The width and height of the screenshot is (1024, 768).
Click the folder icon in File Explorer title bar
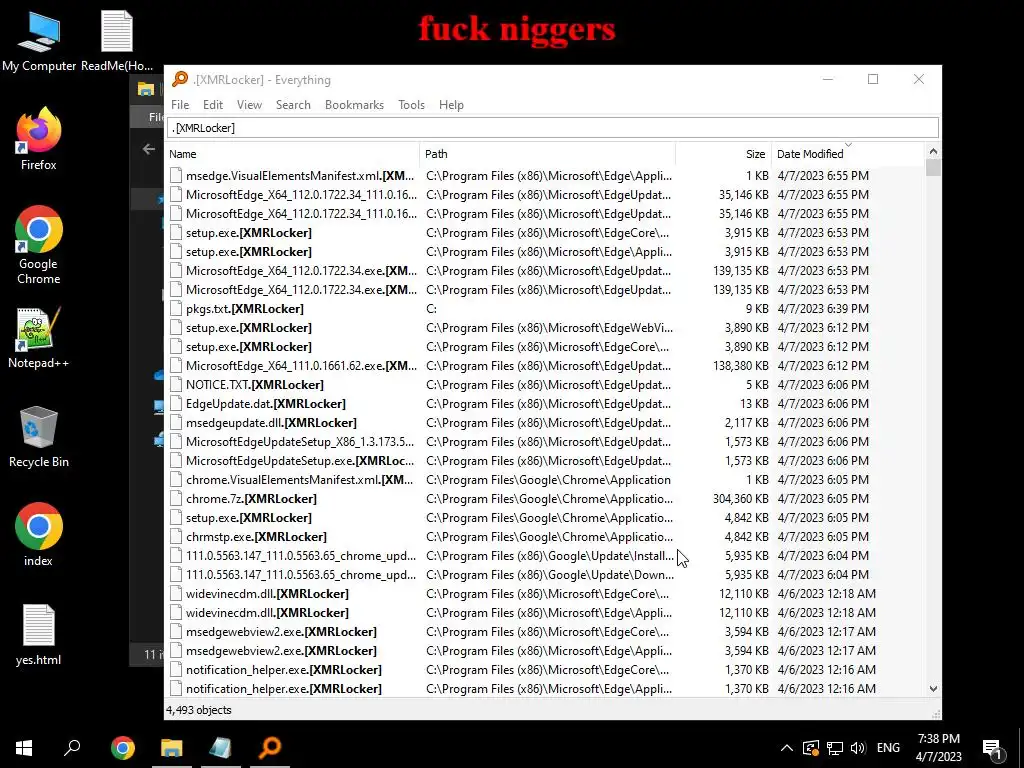click(146, 89)
